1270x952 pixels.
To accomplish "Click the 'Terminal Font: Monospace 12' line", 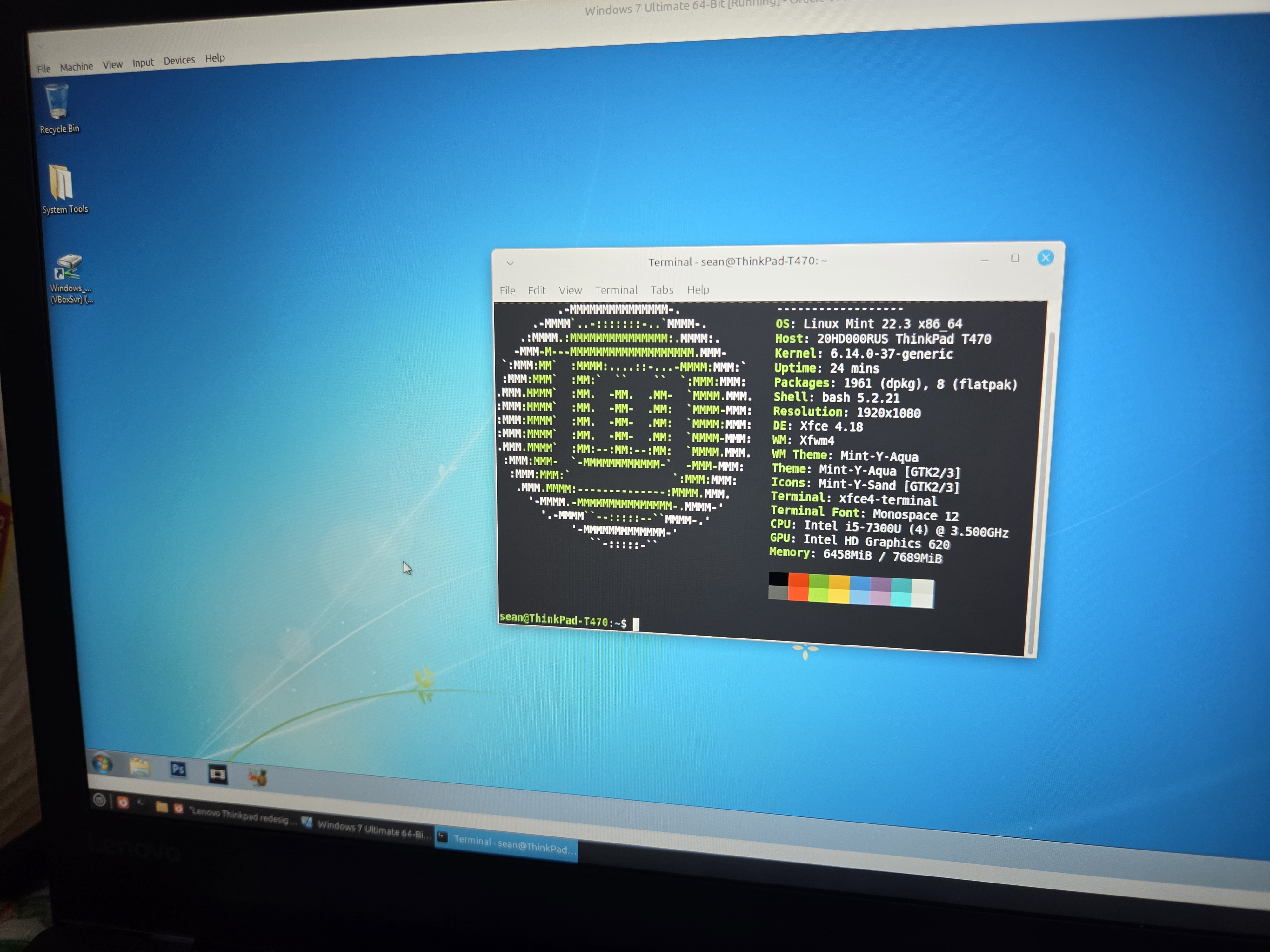I will click(865, 513).
